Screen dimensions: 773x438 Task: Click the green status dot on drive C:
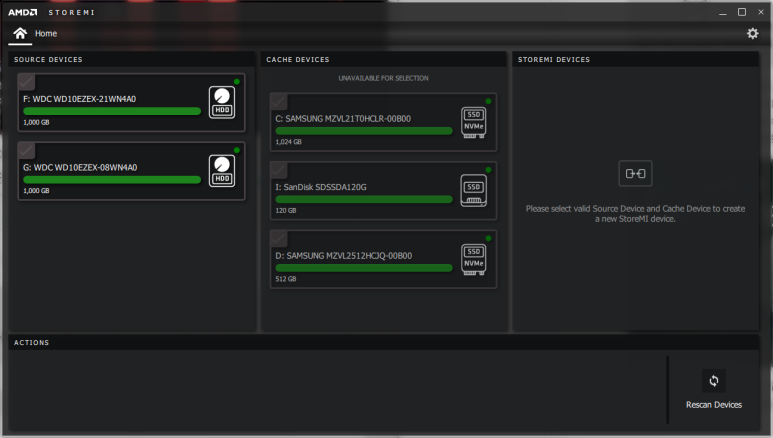(x=489, y=101)
